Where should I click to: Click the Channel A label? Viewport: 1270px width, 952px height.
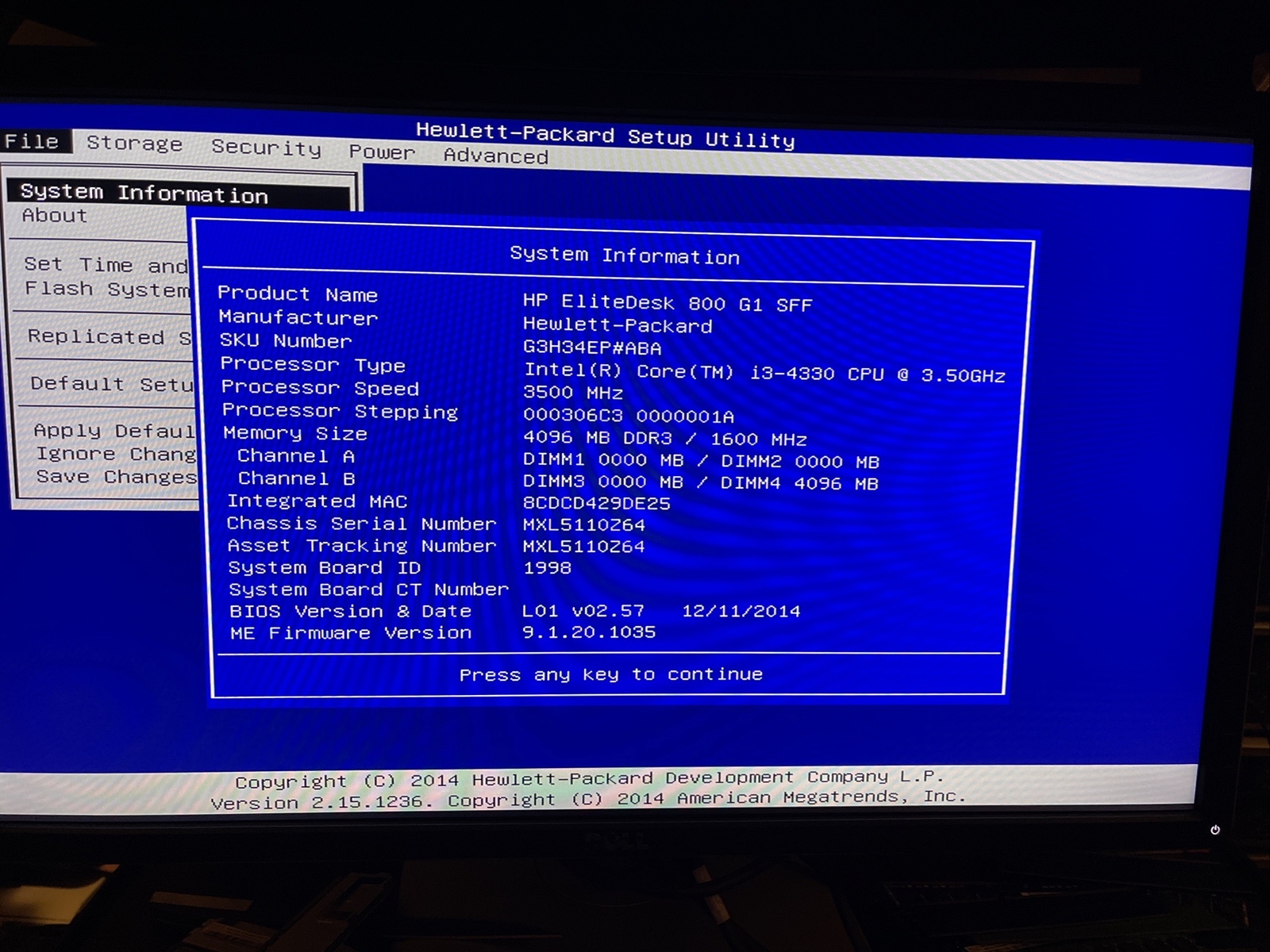point(296,455)
